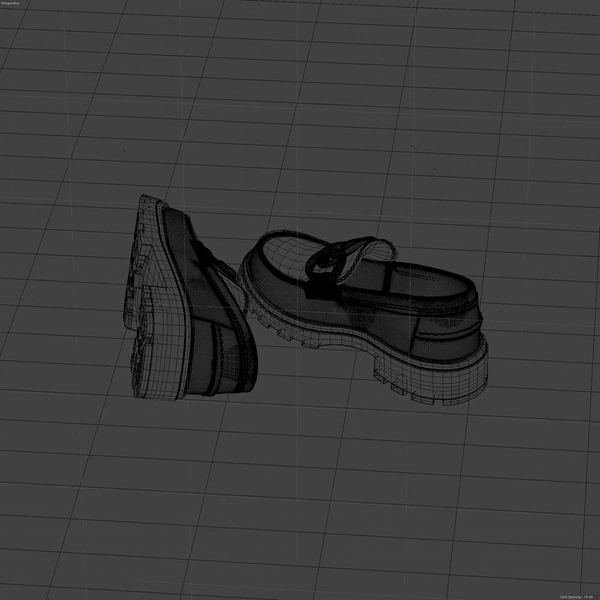Screen dimensions: 600x600
Task: Select the flat-lying wireframe shoe model
Action: (364, 318)
